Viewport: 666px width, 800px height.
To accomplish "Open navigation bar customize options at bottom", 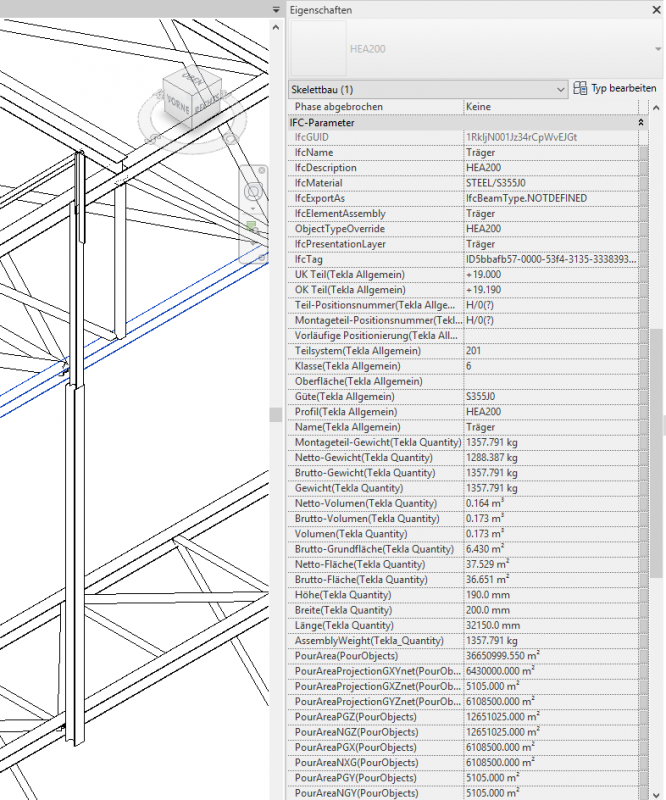I will tap(263, 258).
